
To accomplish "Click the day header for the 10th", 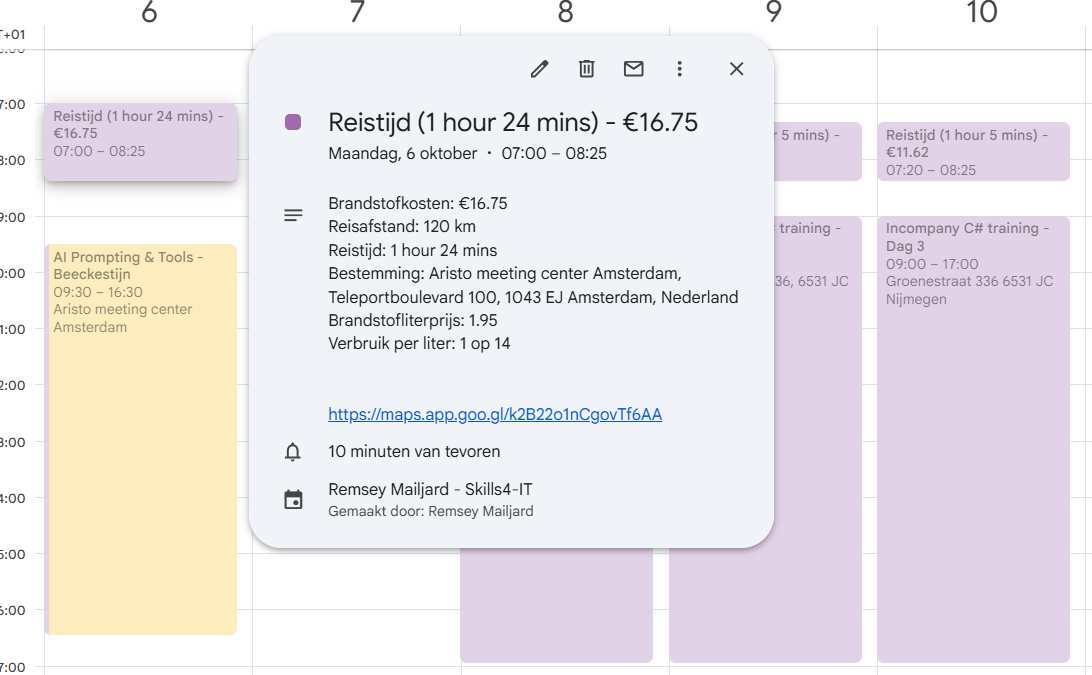I will (982, 14).
